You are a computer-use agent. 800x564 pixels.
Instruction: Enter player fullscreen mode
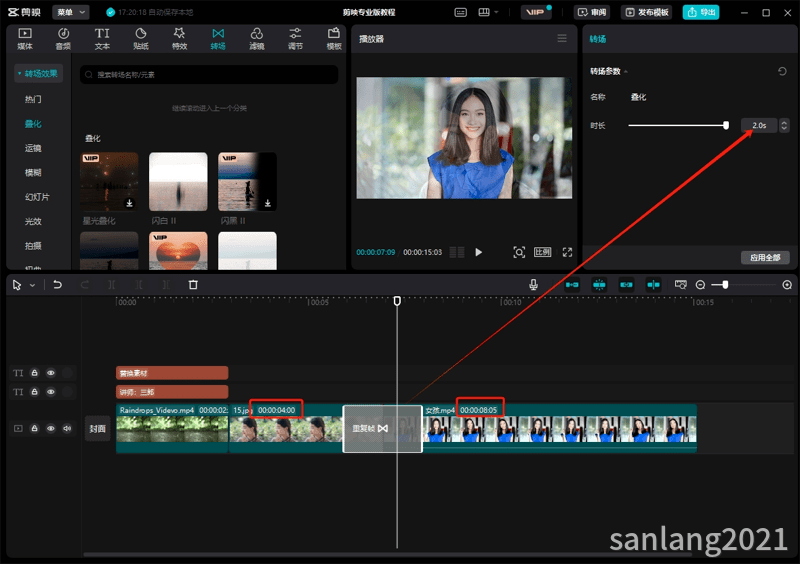point(567,252)
